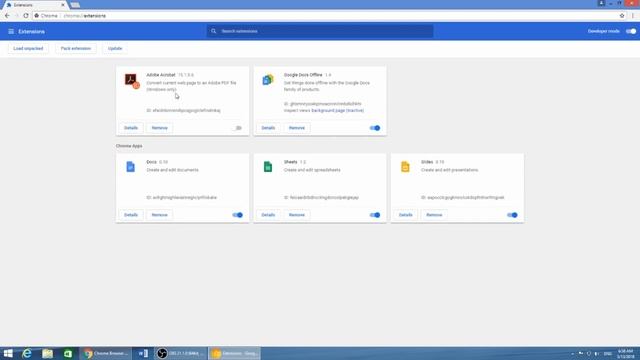Remove Google Docs Offline extension

pos(297,128)
